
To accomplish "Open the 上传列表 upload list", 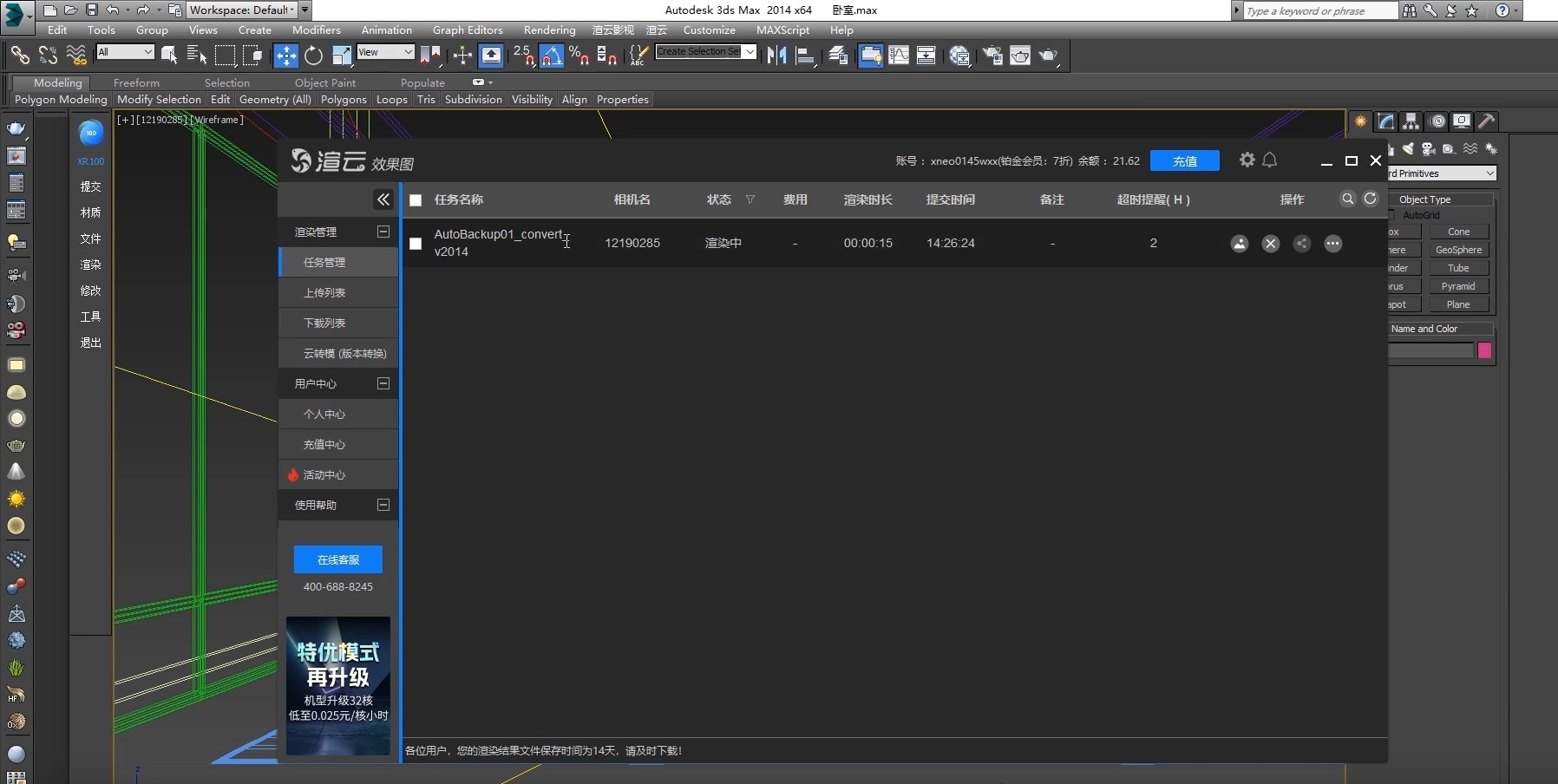I will 338,292.
